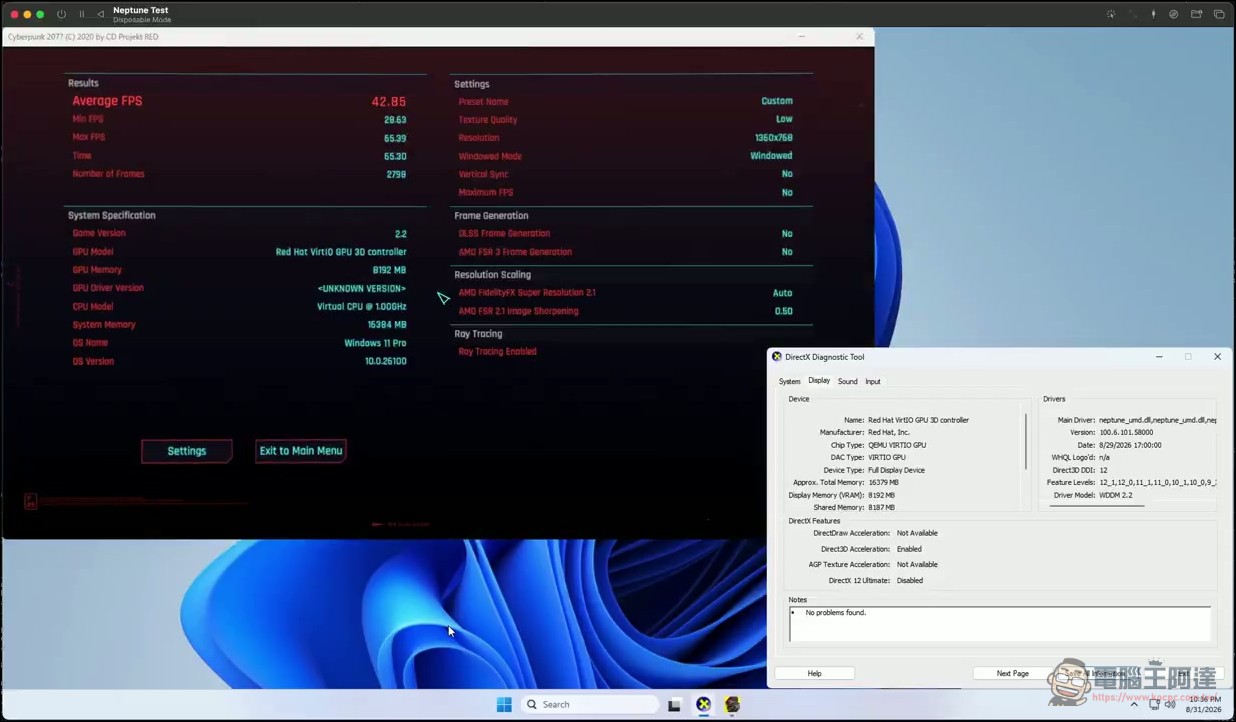Click the Driver Model WDDM 2.2 text
The height and width of the screenshot is (722, 1236).
click(x=1115, y=495)
